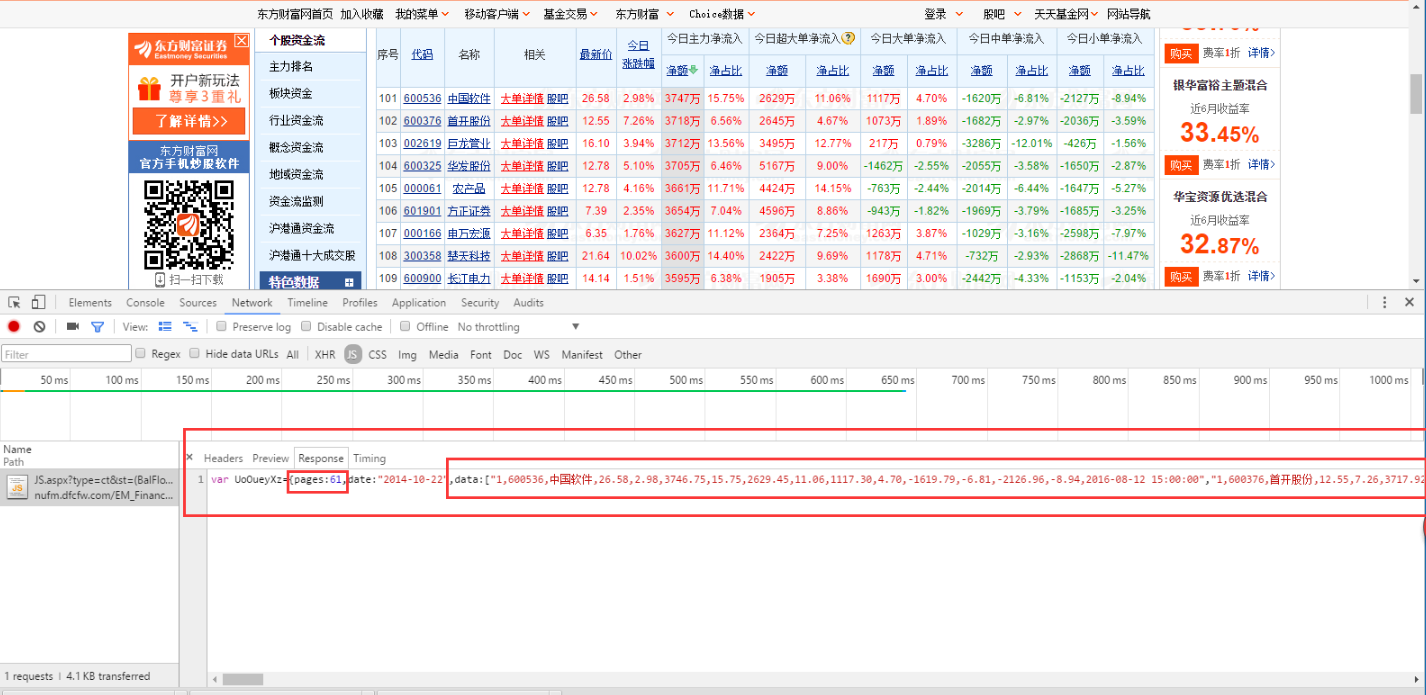Screen dimensions: 1426x695
Task: Enable the Disable cache checkbox
Action: click(x=307, y=327)
